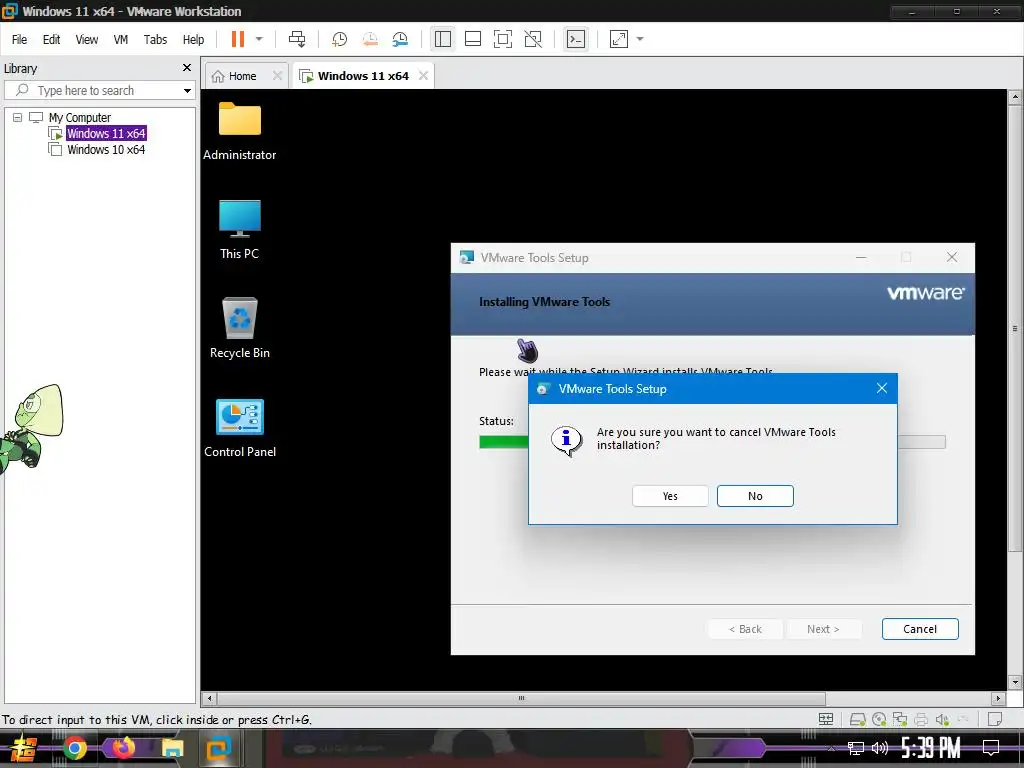This screenshot has width=1024, height=768.
Task: Close the Windows 11 x64 tab
Action: pos(423,76)
